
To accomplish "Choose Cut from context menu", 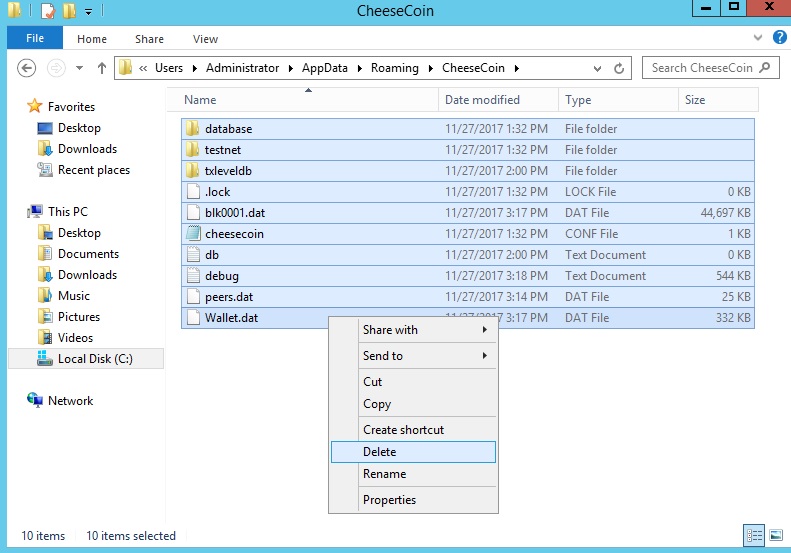I will coord(413,381).
